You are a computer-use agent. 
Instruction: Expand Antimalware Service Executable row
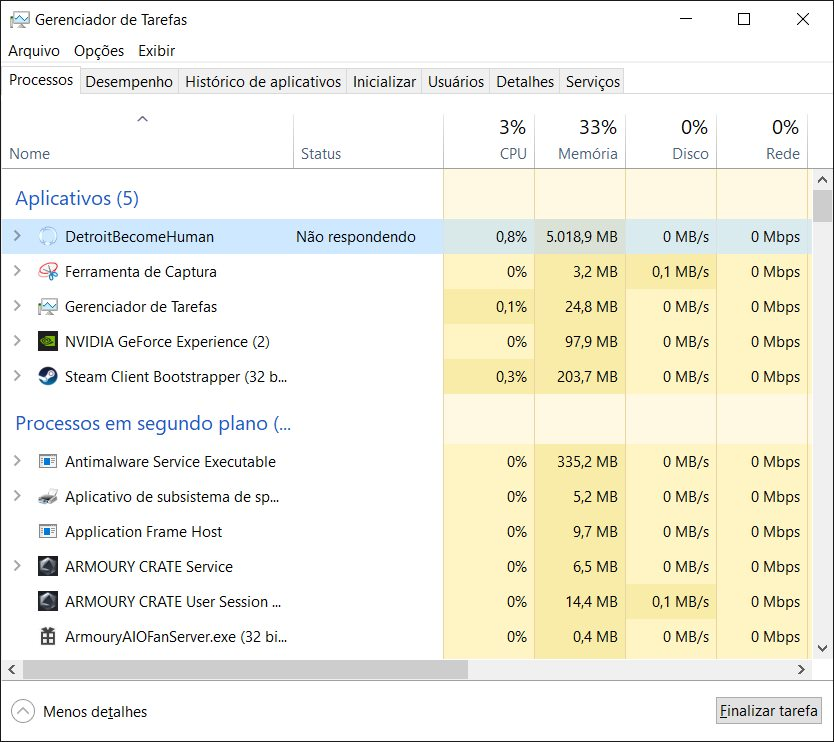click(17, 461)
